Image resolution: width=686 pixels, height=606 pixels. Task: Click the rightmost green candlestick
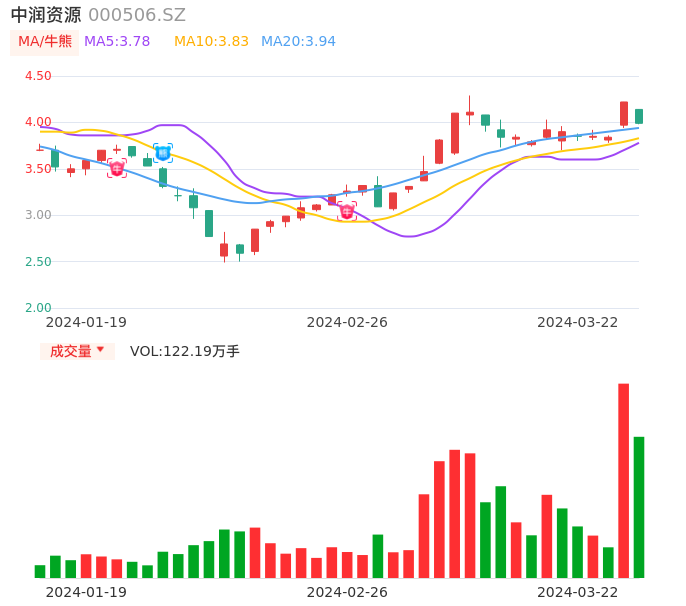pos(639,116)
